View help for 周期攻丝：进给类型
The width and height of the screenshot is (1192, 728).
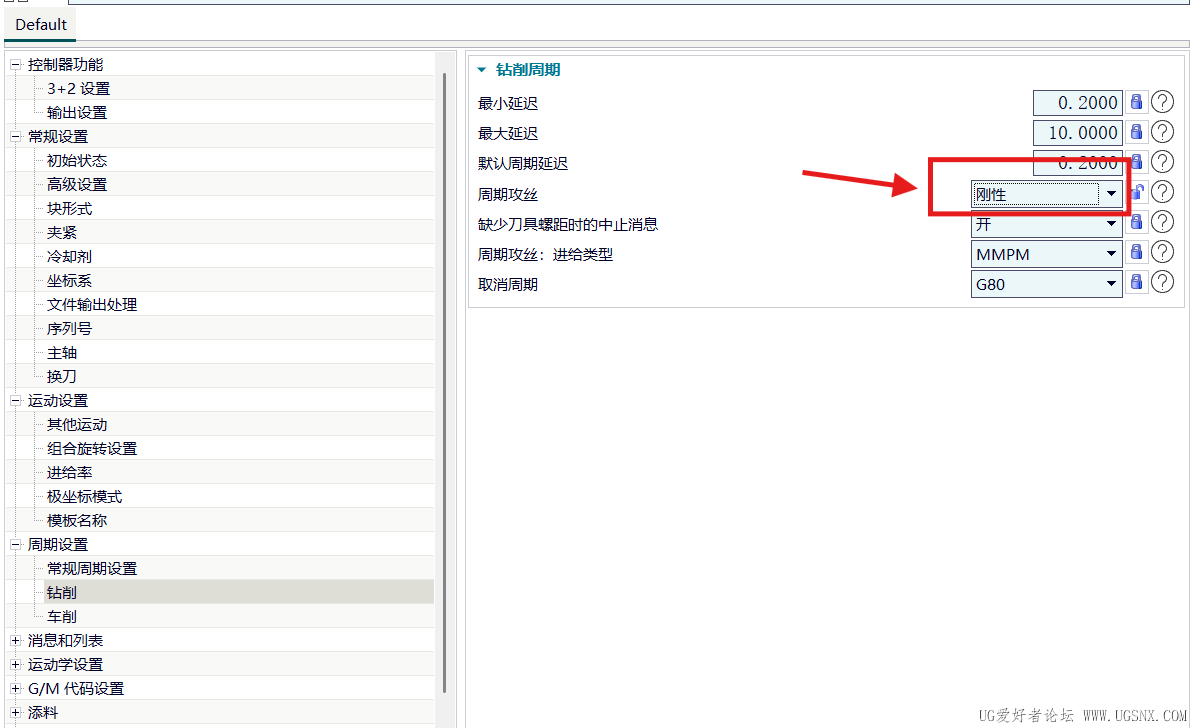(1162, 252)
